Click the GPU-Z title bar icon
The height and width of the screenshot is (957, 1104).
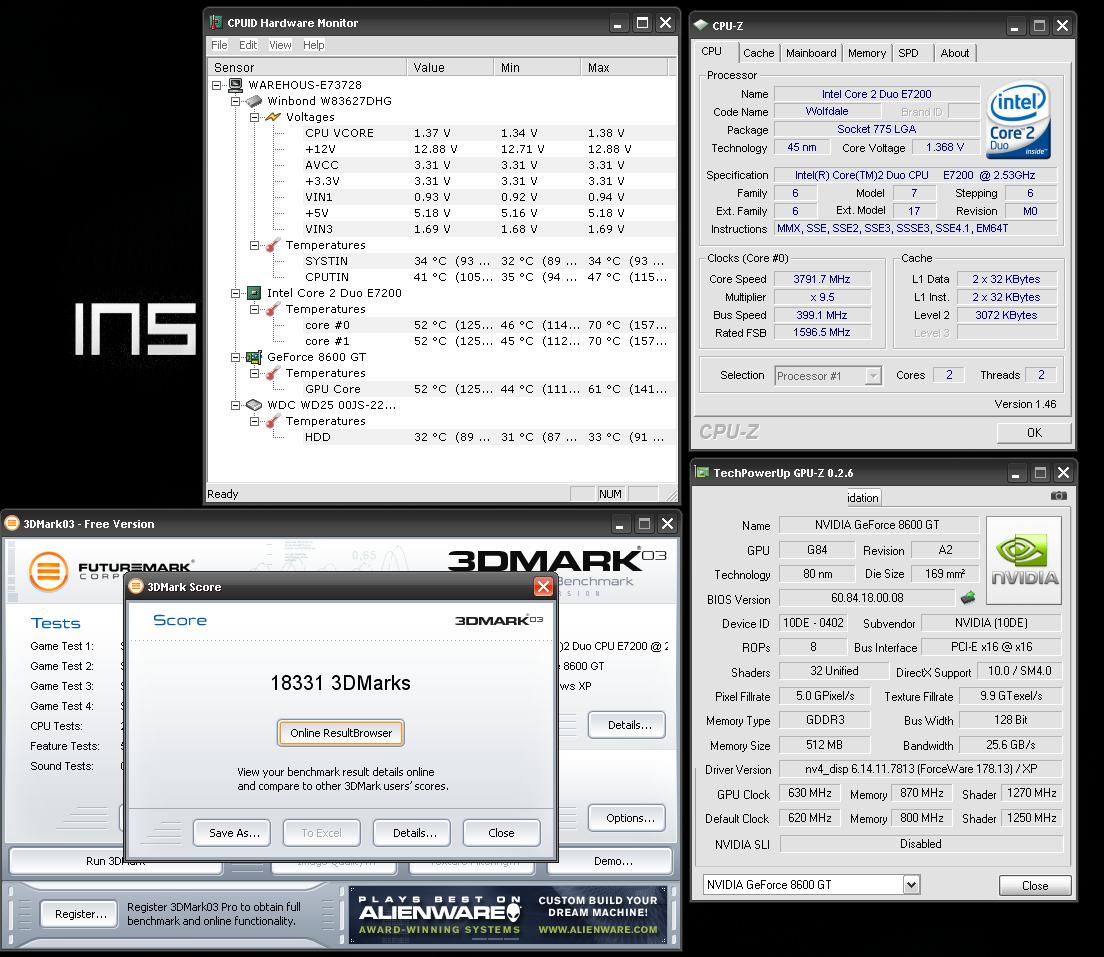coord(702,473)
